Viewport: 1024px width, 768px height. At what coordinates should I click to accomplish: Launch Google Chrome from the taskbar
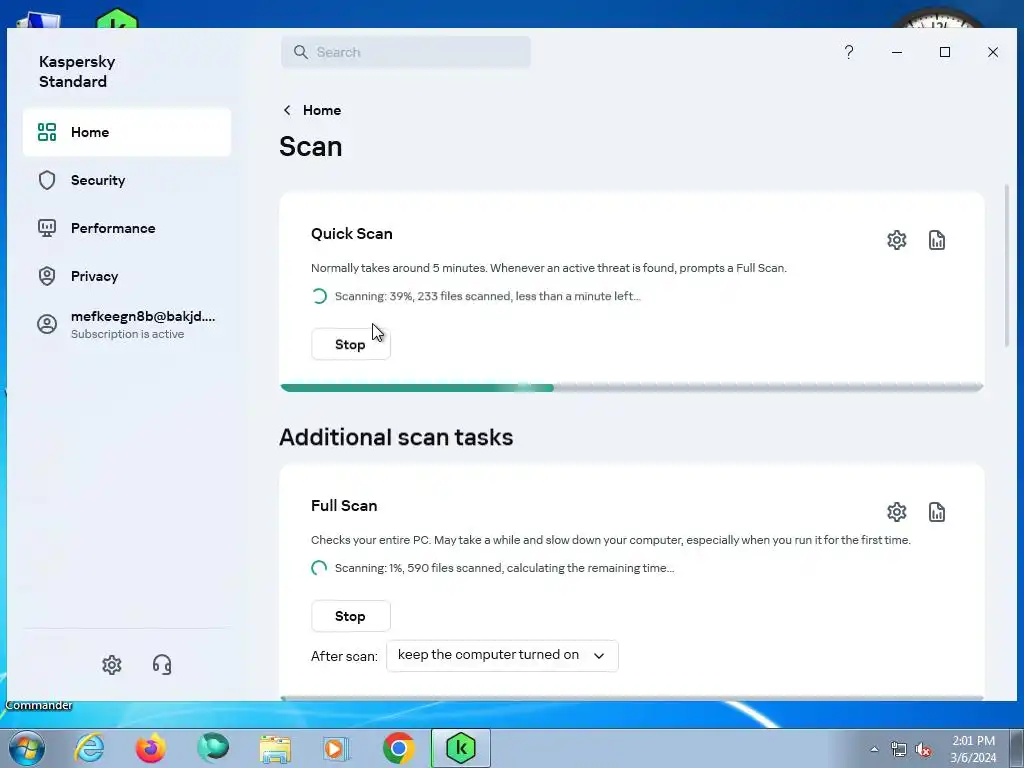coord(398,748)
